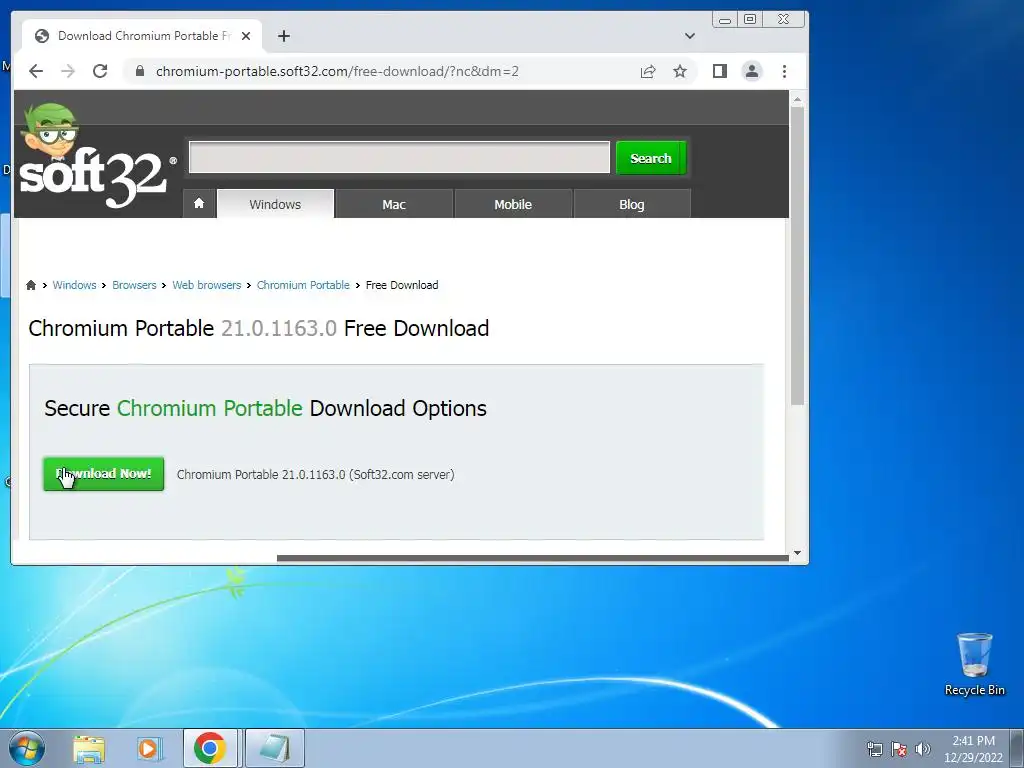The height and width of the screenshot is (768, 1024).
Task: Open the notepad-style taskbar application
Action: [274, 748]
